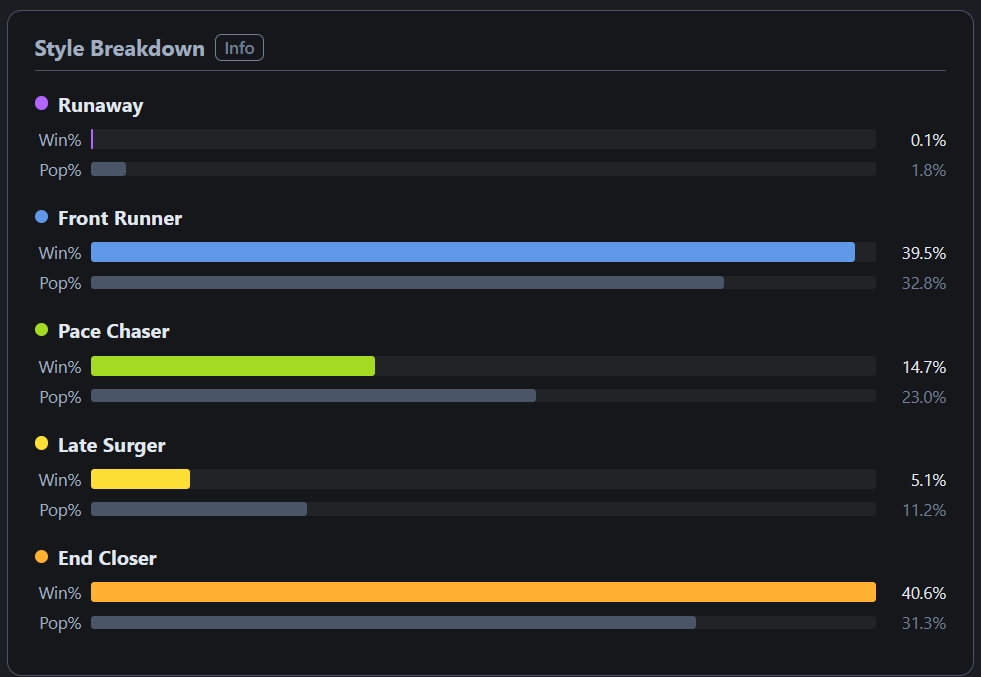Image resolution: width=981 pixels, height=677 pixels.
Task: Click the Info button beside Style Breakdown
Action: tap(239, 48)
